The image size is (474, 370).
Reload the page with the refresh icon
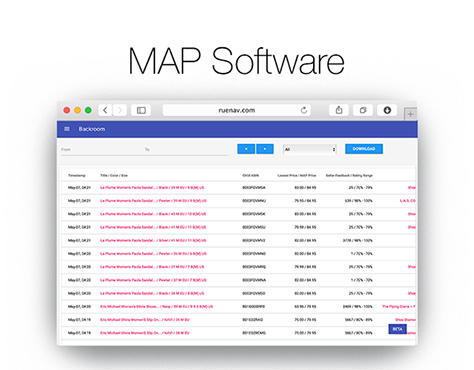304,110
